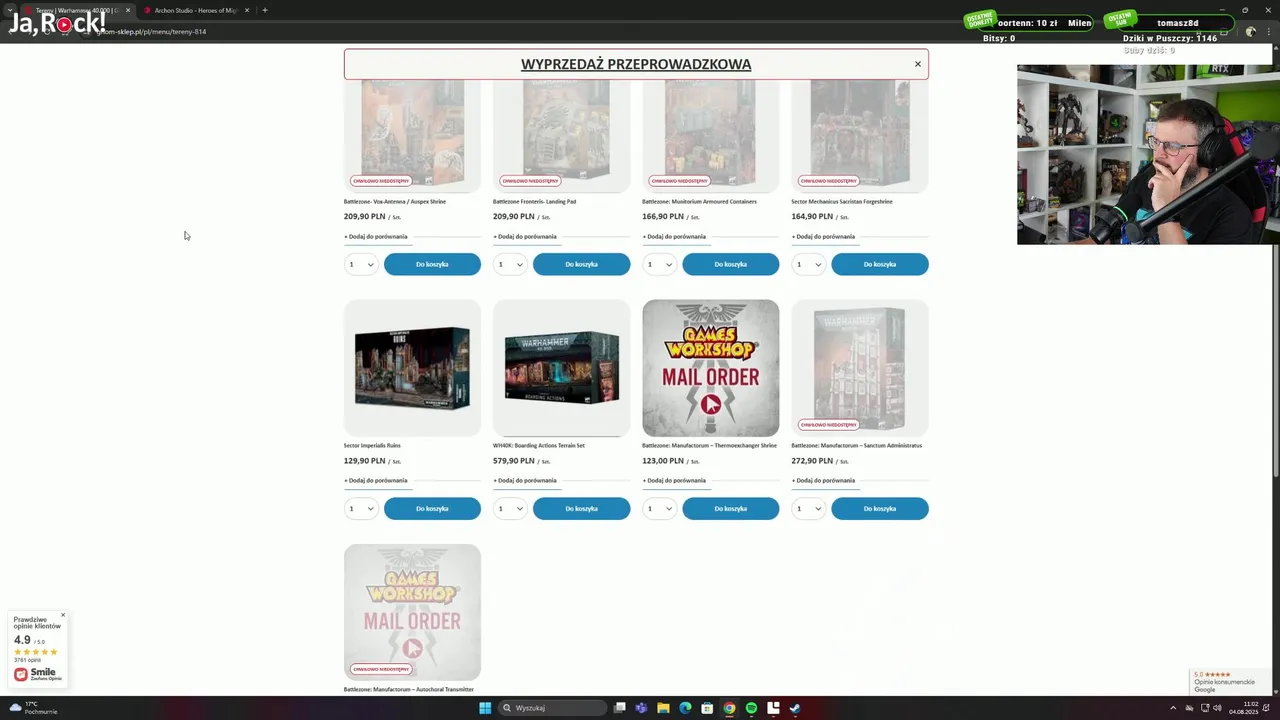Image resolution: width=1280 pixels, height=720 pixels.
Task: Open Task View from the taskbar
Action: pyautogui.click(x=620, y=708)
